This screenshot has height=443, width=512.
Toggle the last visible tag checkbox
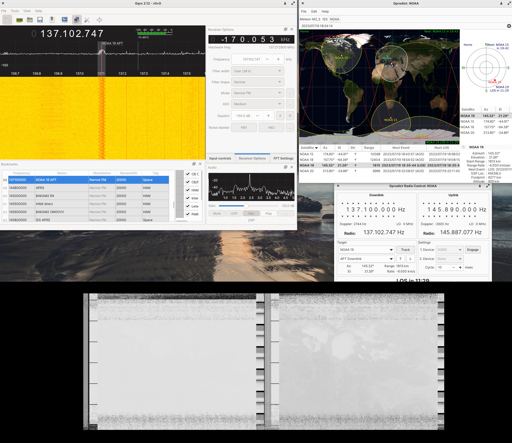pyautogui.click(x=188, y=214)
